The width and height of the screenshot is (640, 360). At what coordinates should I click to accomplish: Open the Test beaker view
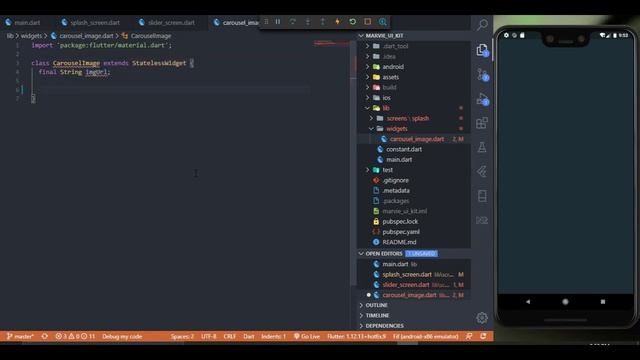(x=482, y=147)
